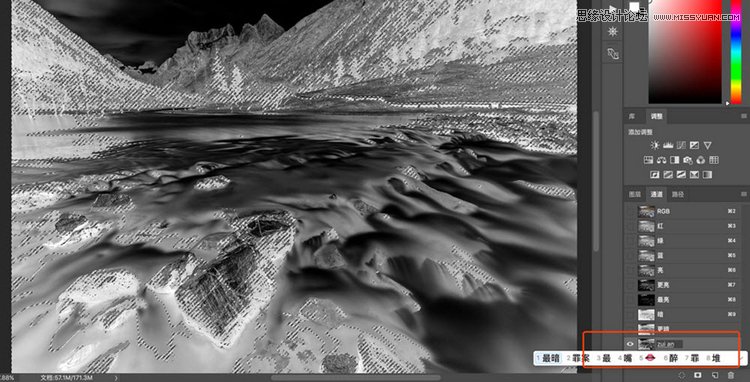The height and width of the screenshot is (382, 750).
Task: Show the 红 channel visibility box
Action: coord(630,226)
